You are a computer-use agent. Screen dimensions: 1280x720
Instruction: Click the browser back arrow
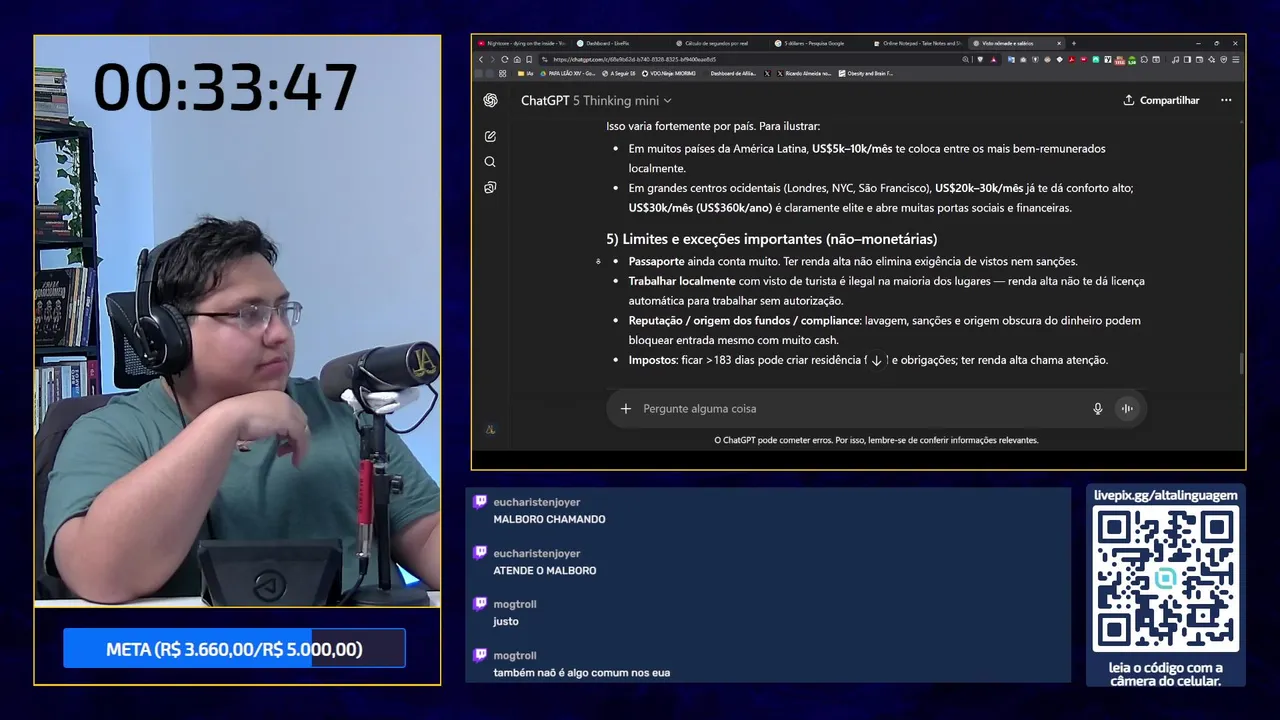[x=481, y=59]
